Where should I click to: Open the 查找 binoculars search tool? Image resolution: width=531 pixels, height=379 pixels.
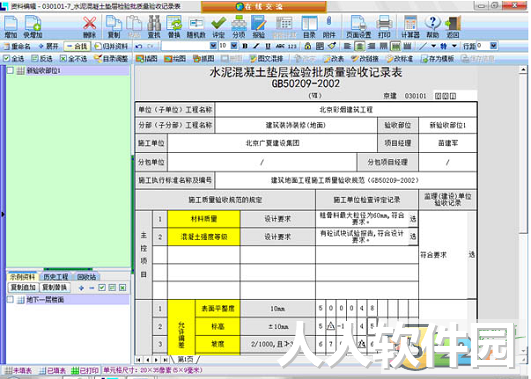click(x=154, y=26)
